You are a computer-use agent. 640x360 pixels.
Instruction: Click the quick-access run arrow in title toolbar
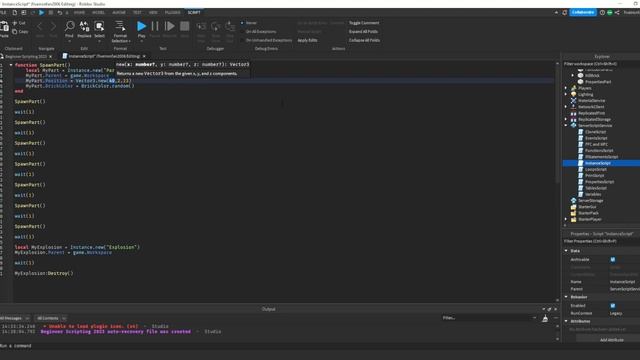click(42, 13)
